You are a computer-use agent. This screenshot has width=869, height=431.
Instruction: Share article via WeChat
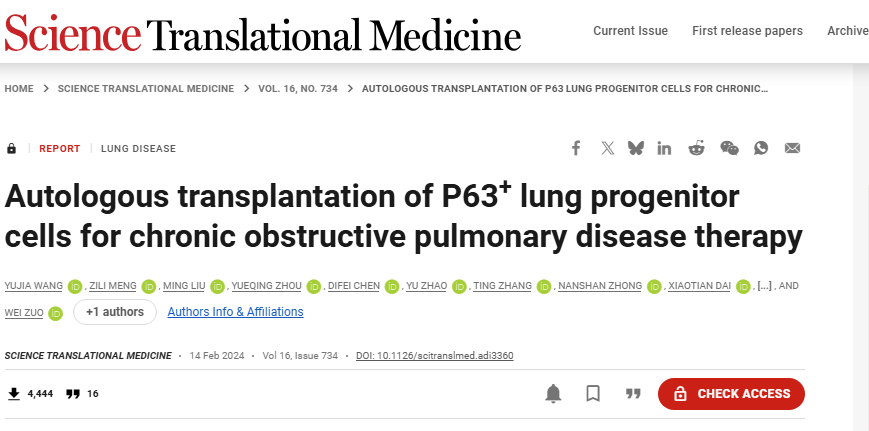730,148
